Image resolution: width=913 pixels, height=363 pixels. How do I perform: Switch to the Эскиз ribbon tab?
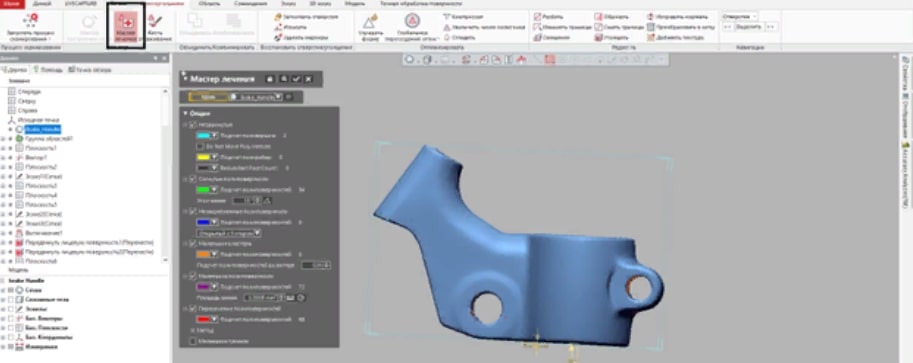coord(288,3)
